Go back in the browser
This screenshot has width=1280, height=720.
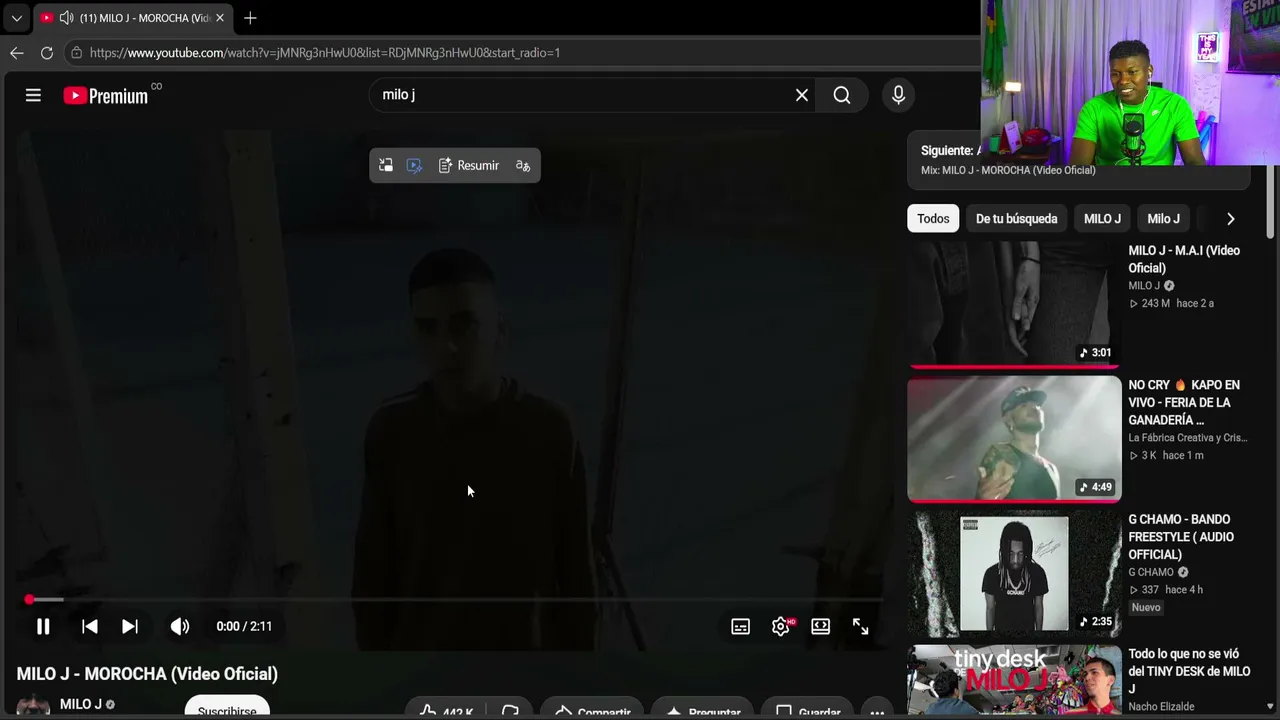click(16, 53)
